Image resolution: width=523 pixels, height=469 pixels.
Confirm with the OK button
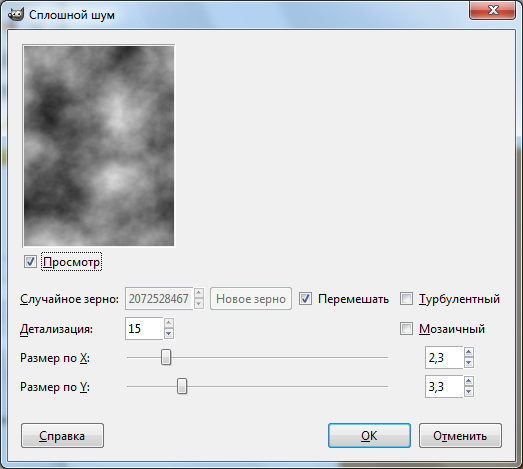pos(369,436)
